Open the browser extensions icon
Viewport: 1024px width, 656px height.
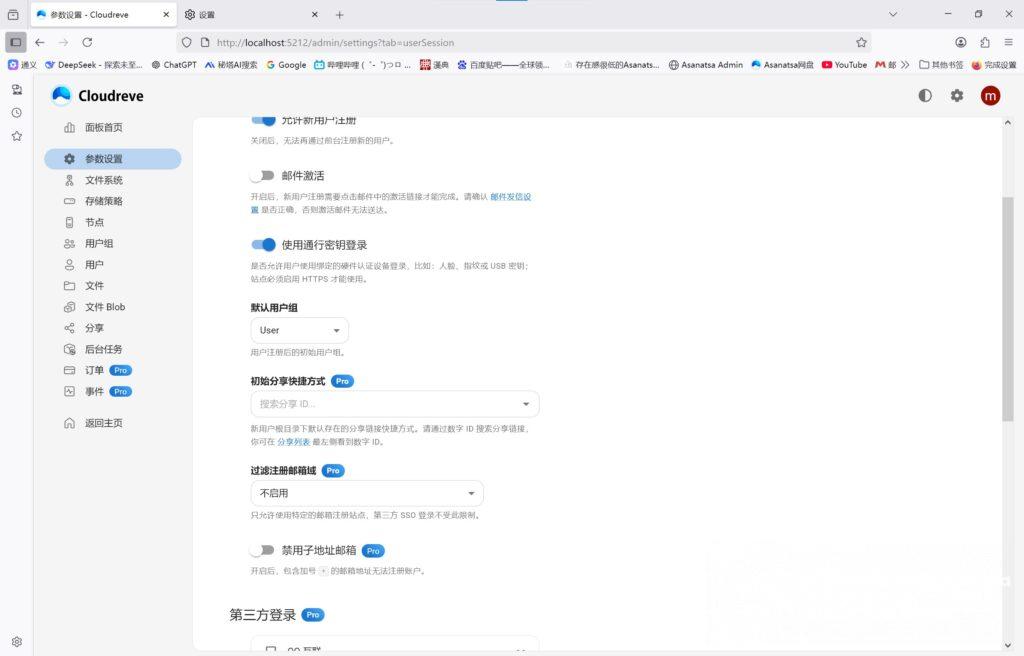point(985,43)
